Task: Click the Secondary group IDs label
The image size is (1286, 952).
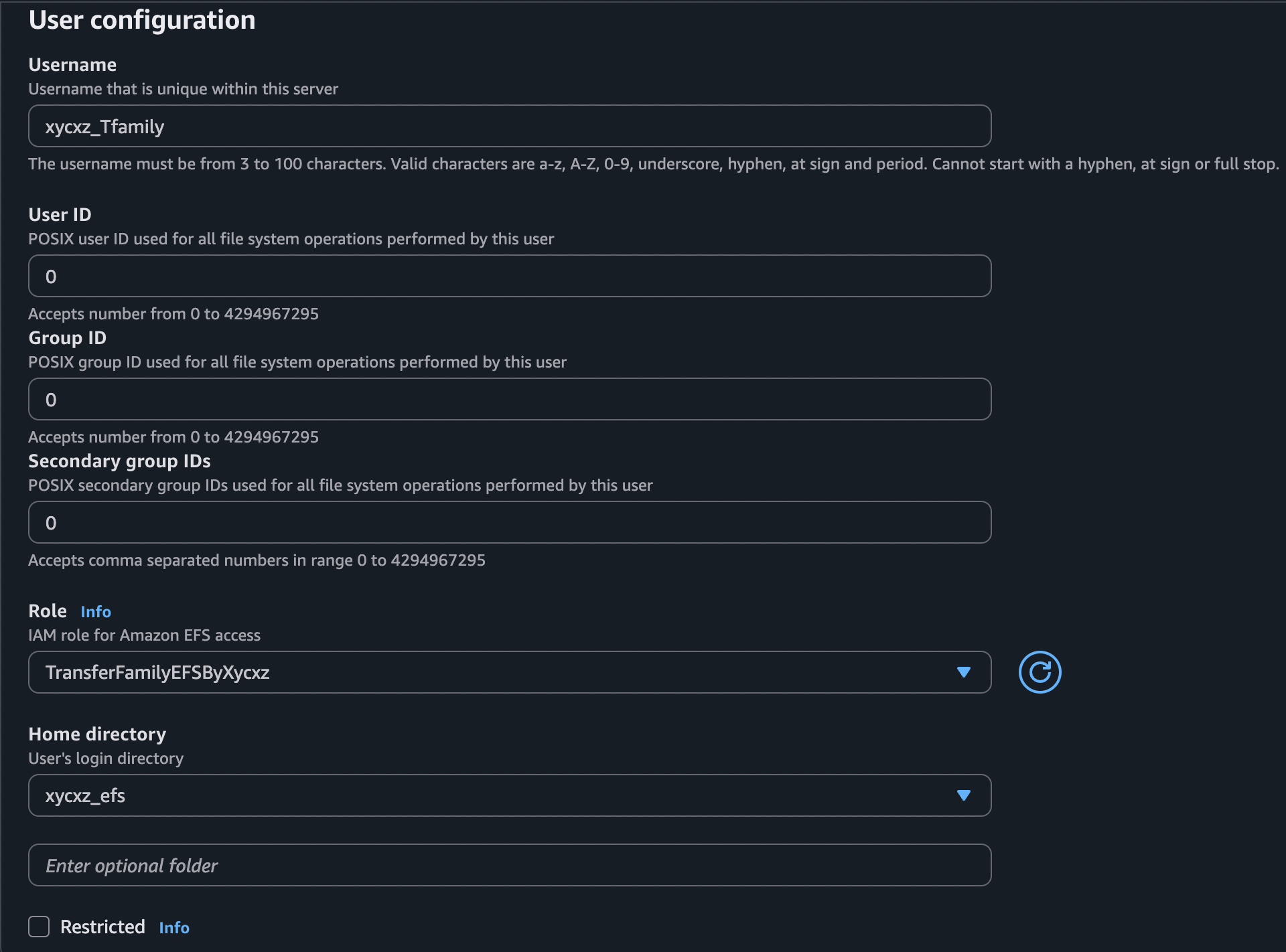Action: 119,461
